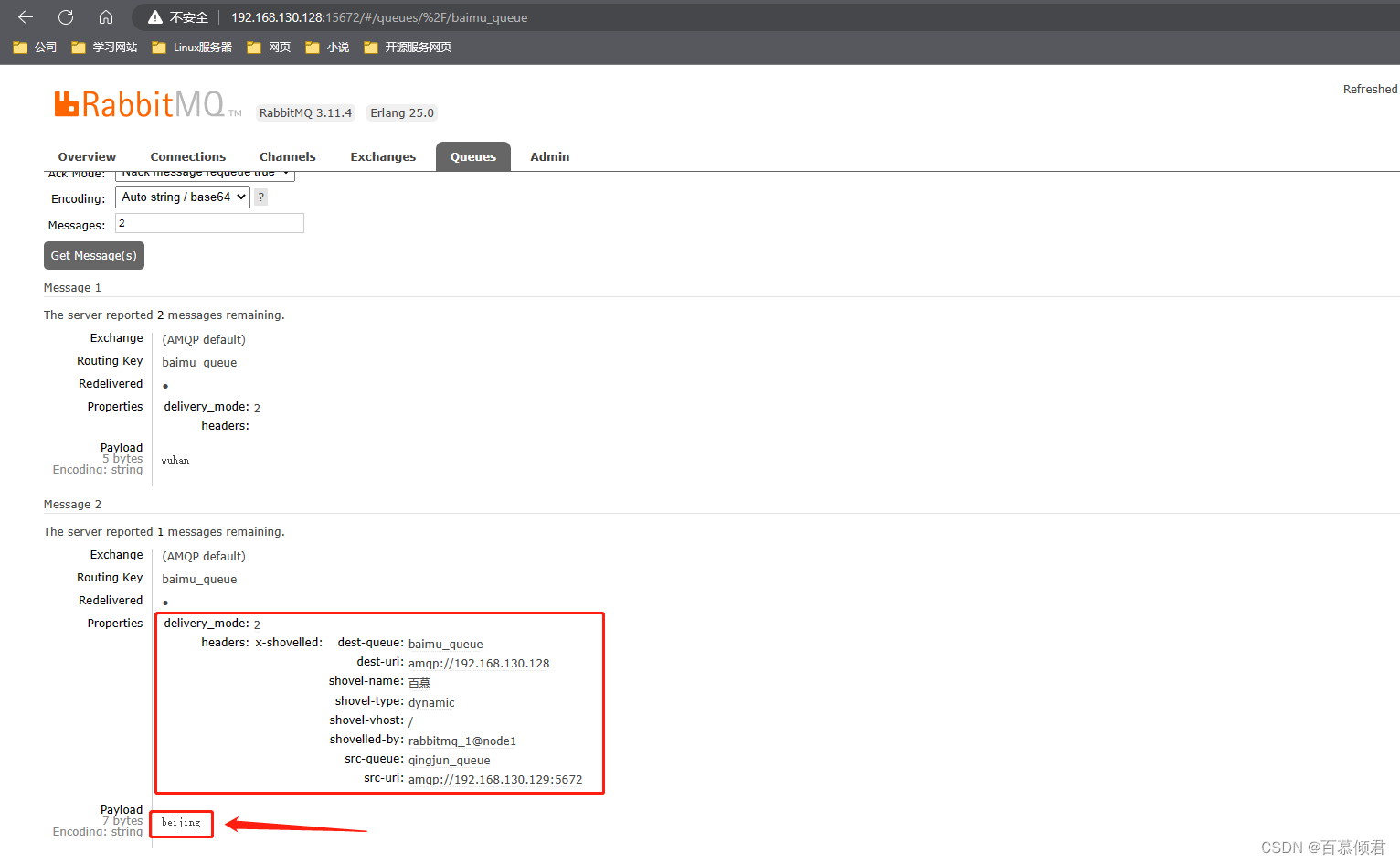Click shovel-type value dynamic
This screenshot has height=864, width=1400.
[431, 703]
